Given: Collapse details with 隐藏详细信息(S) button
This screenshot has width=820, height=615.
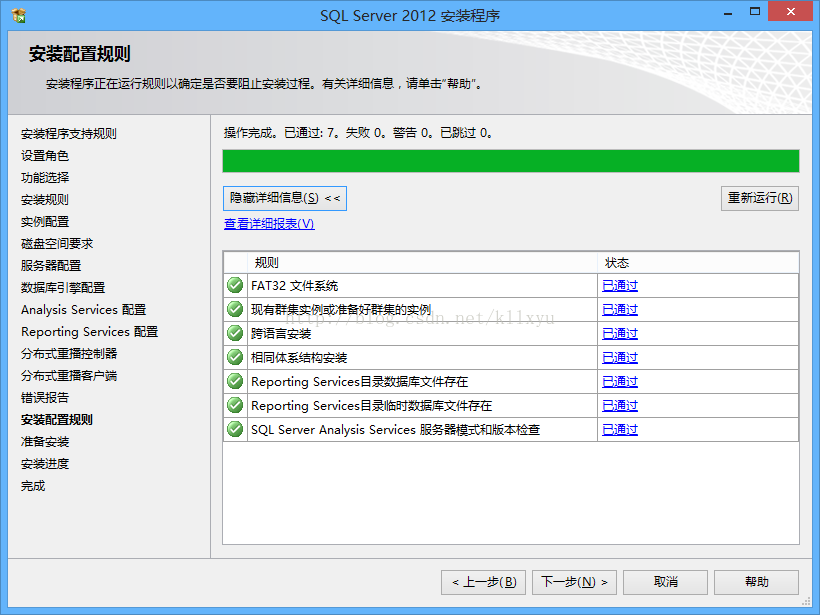Looking at the screenshot, I should click(x=284, y=198).
